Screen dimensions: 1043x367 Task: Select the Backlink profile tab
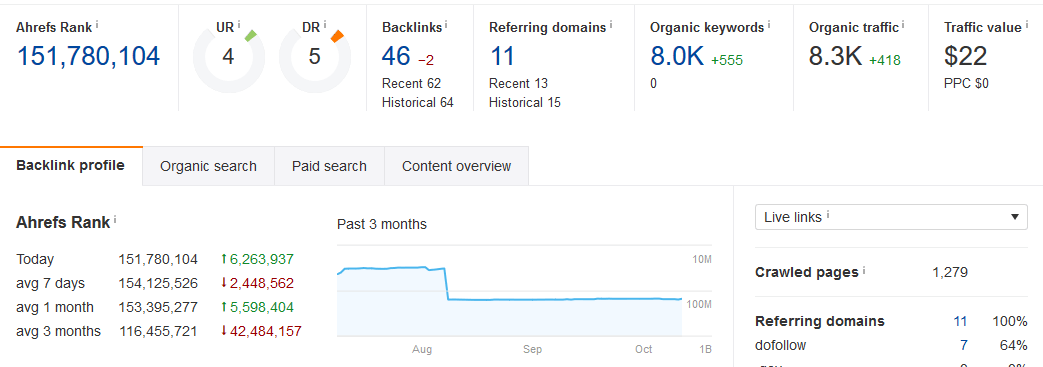coord(71,166)
